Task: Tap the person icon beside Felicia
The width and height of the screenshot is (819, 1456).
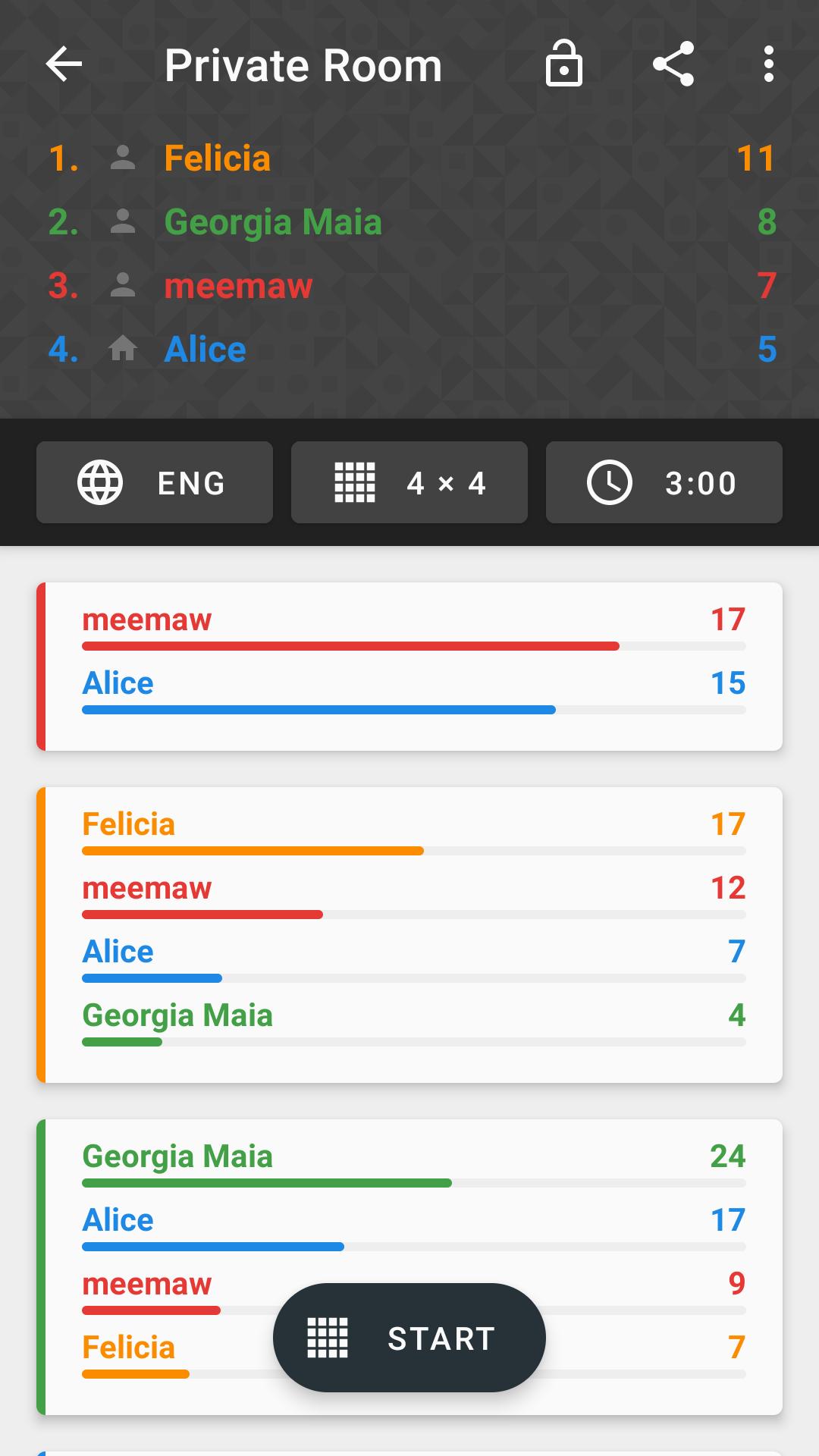Action: [123, 158]
